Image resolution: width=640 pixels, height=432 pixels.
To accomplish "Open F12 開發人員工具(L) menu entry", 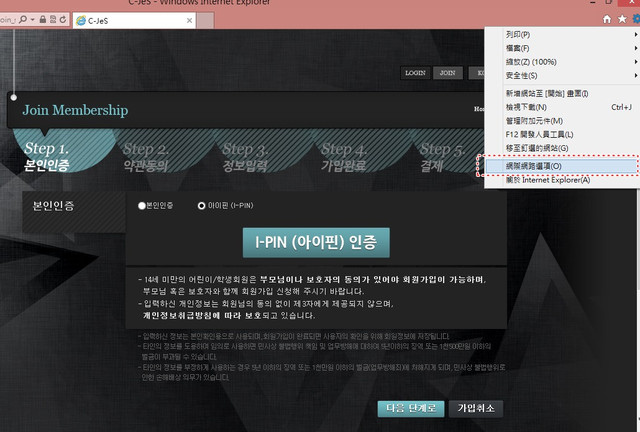I will [x=562, y=134].
